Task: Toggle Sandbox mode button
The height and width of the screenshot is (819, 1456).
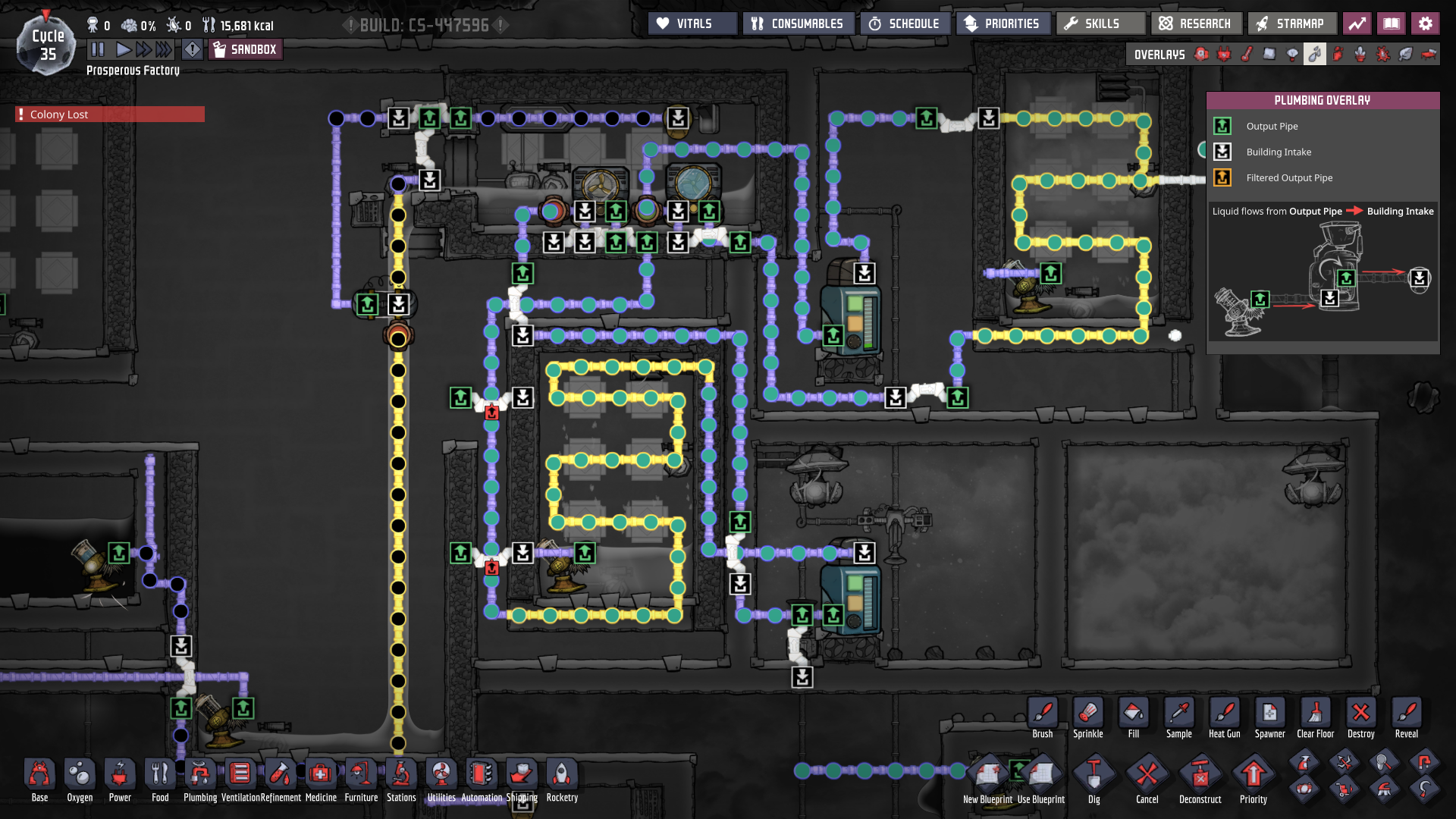Action: pyautogui.click(x=245, y=50)
